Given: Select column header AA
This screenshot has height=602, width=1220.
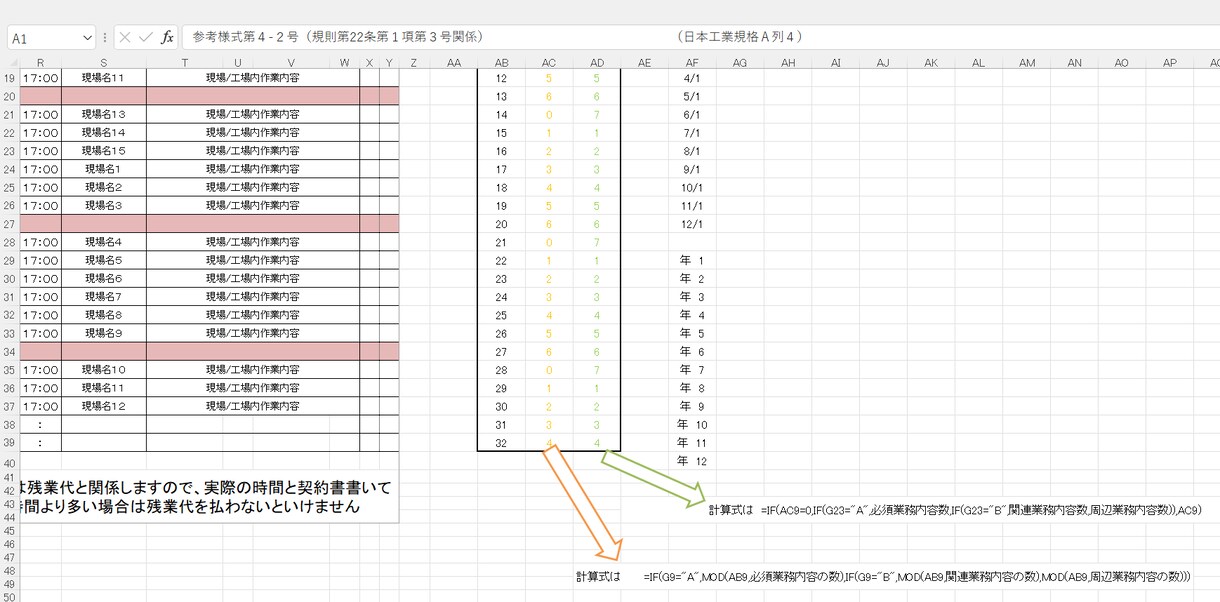Looking at the screenshot, I should coord(454,62).
